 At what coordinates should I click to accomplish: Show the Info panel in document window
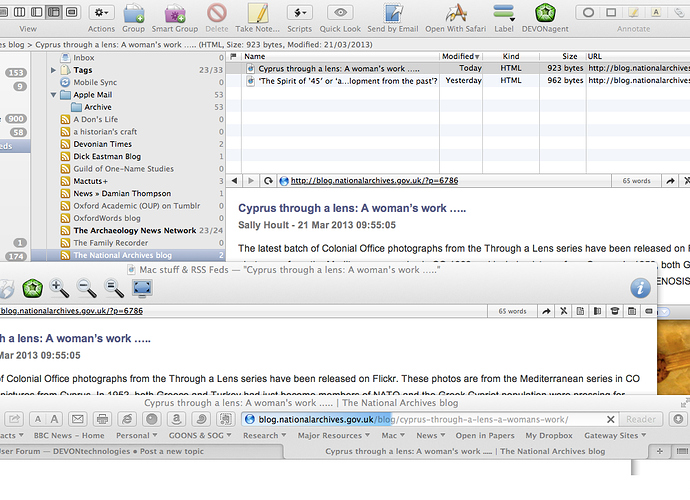(640, 288)
